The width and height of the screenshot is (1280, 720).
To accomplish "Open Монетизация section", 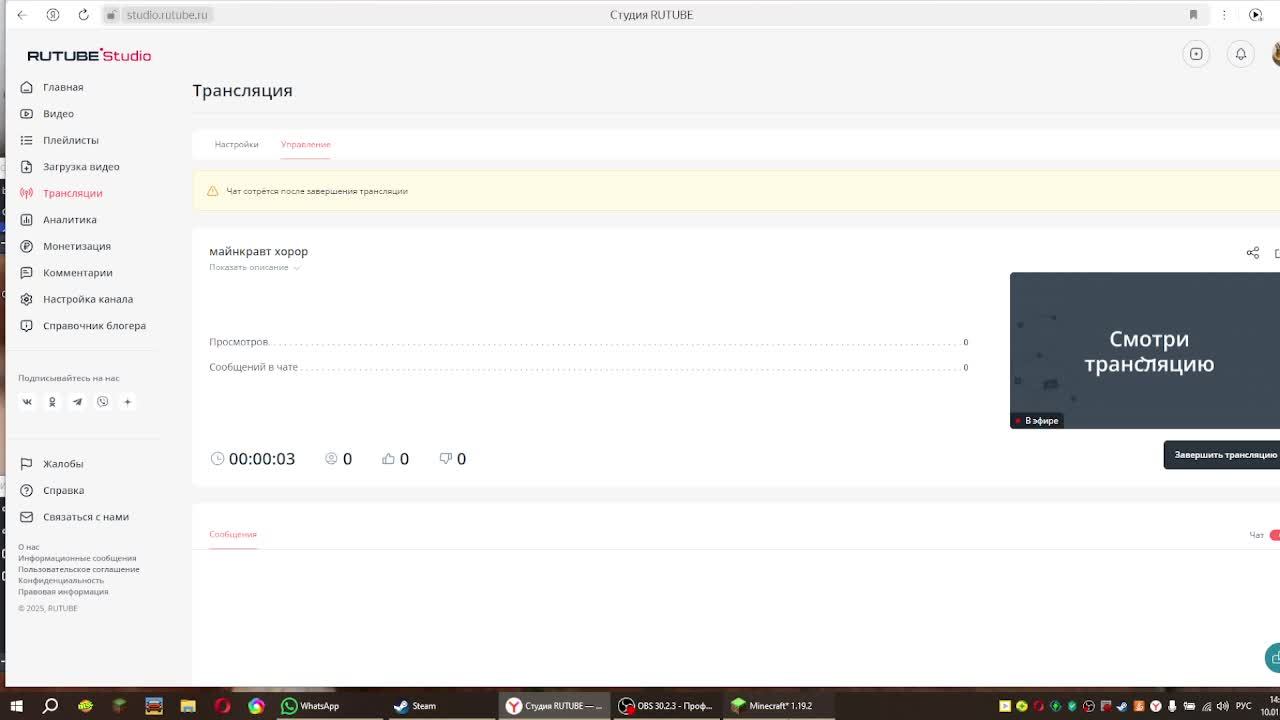I will coord(76,246).
